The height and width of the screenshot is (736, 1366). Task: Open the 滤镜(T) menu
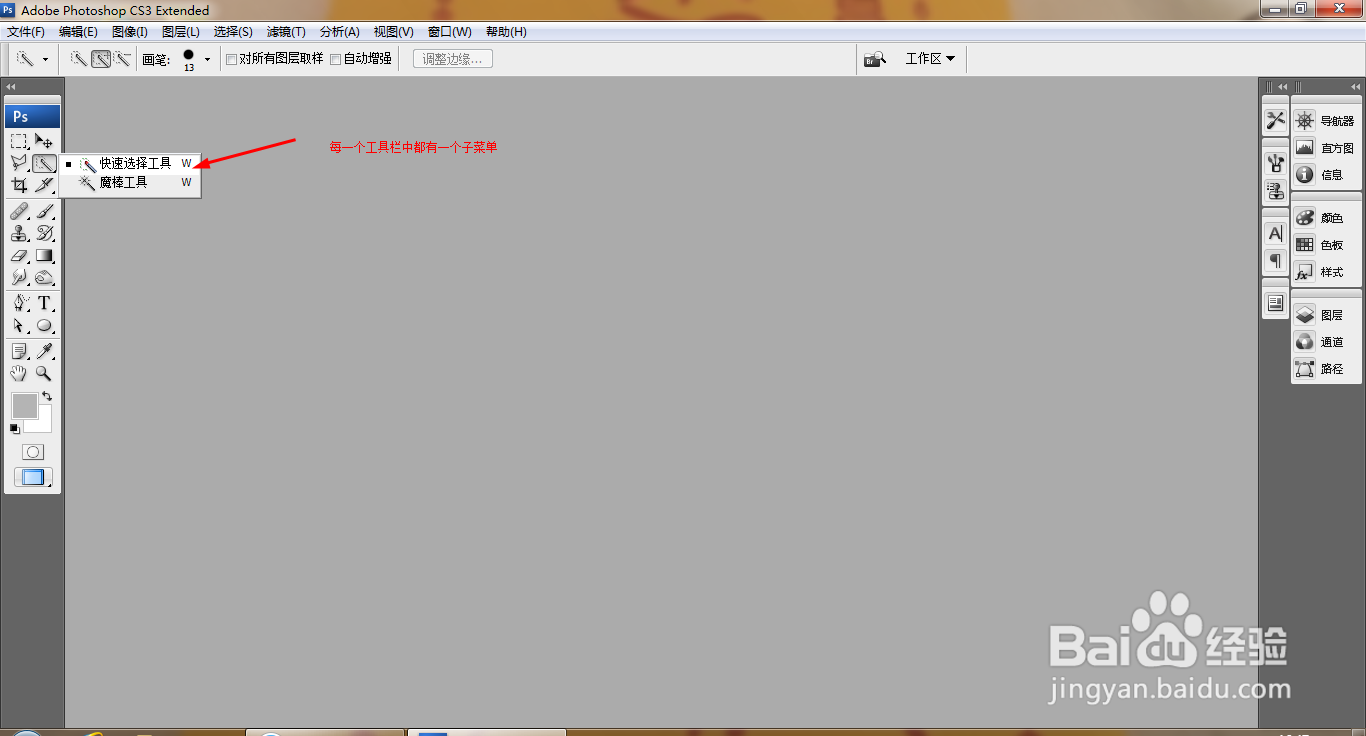286,32
